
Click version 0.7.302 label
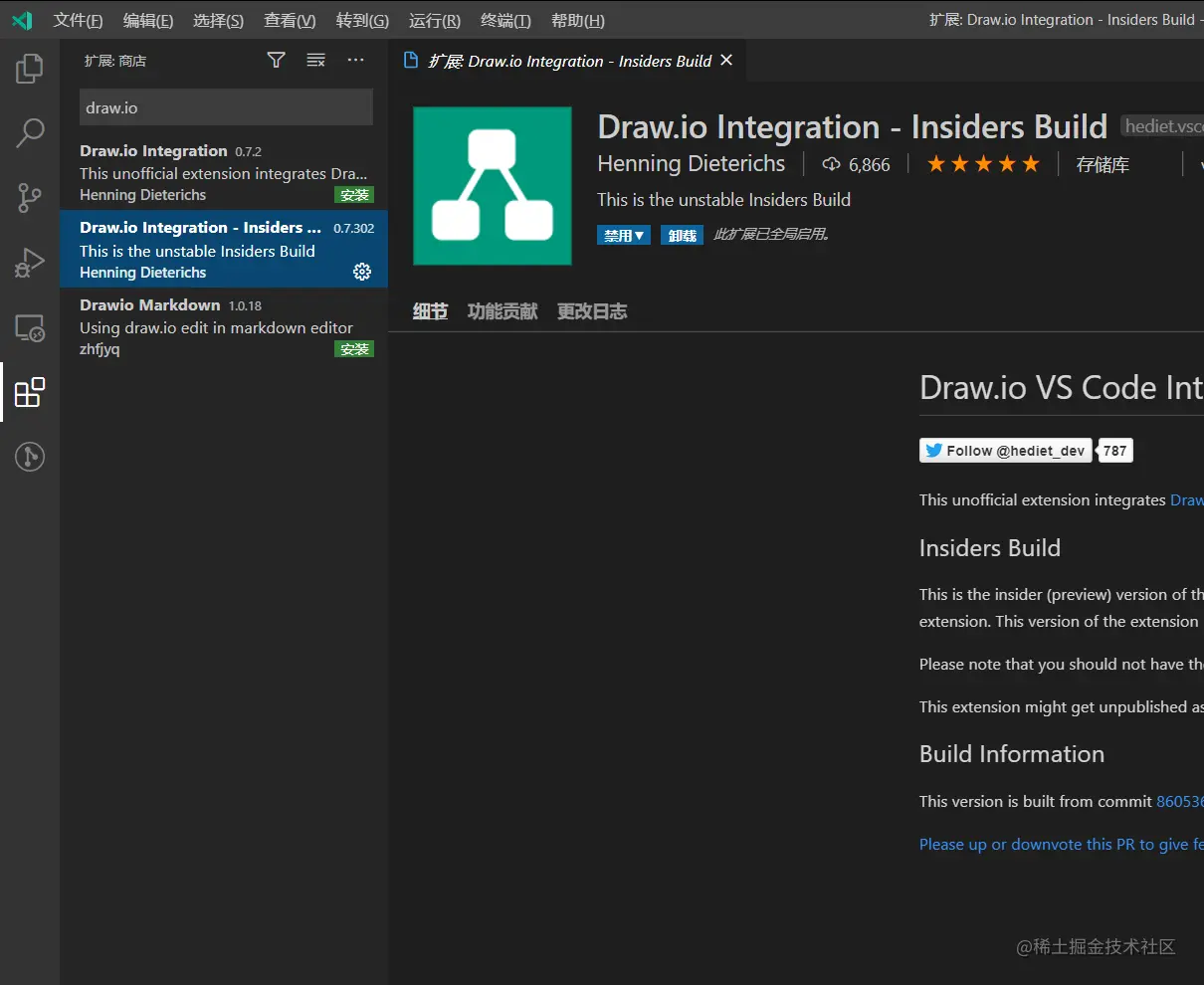354,228
